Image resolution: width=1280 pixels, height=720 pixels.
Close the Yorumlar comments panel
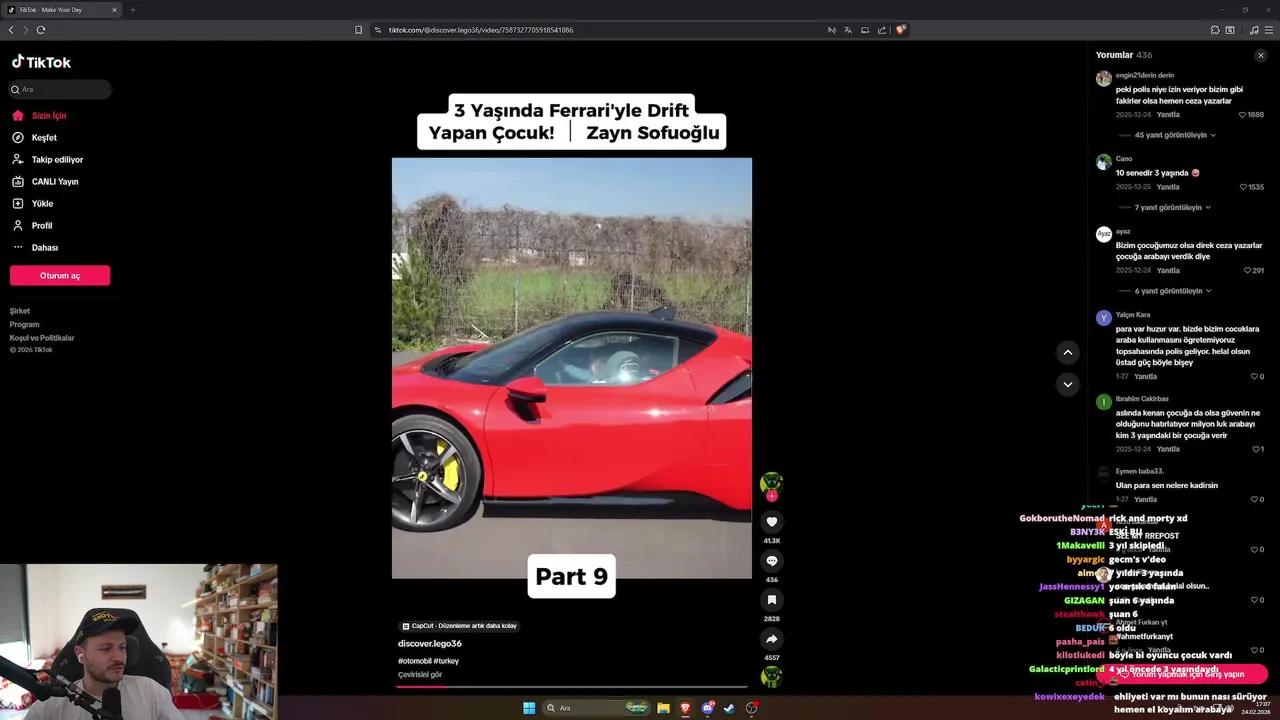point(1260,56)
